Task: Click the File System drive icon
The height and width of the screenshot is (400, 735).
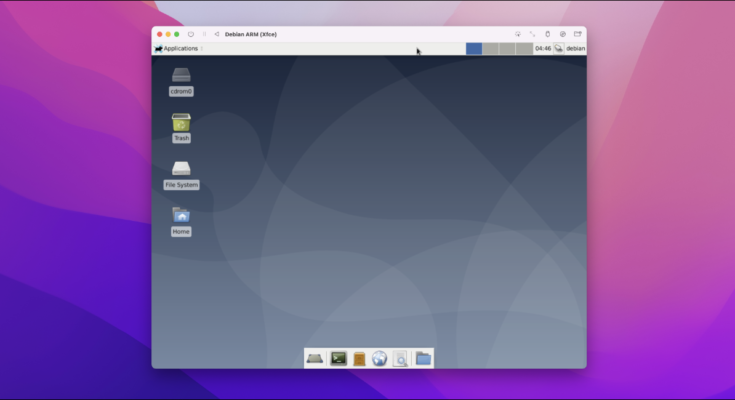Action: point(181,169)
